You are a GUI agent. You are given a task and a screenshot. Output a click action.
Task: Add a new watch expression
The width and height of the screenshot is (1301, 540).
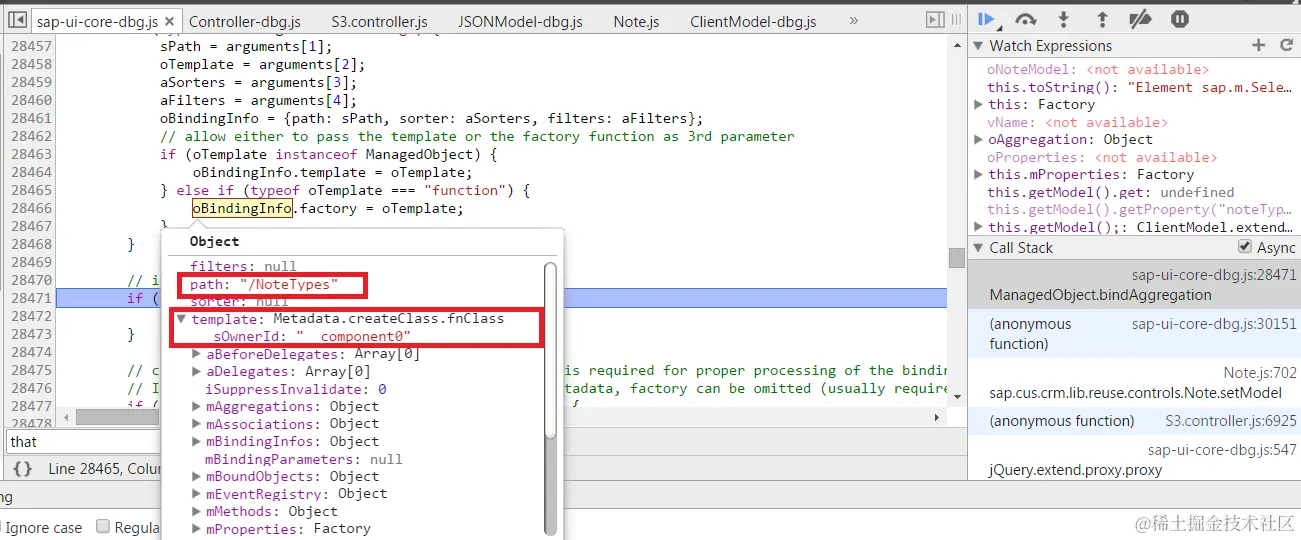coord(1258,45)
